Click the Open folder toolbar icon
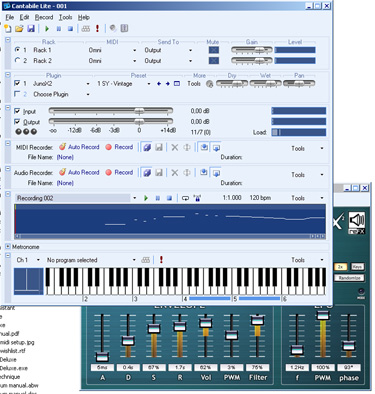375x394 pixels. (19, 29)
